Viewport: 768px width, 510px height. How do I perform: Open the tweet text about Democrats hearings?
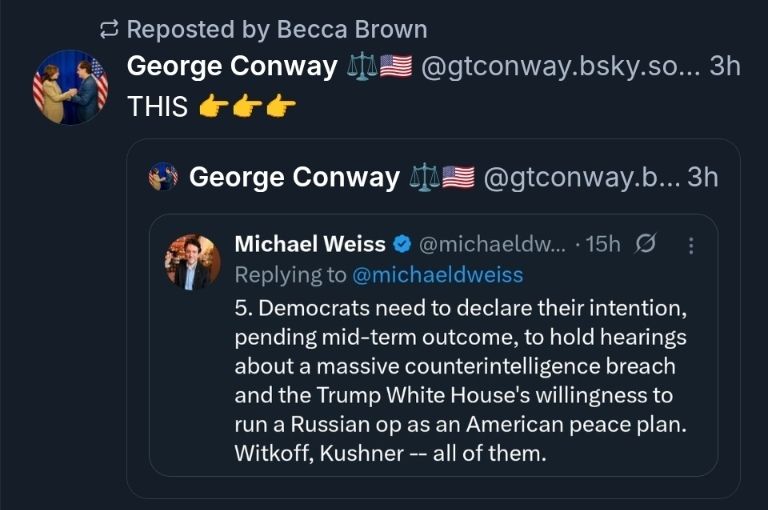pos(460,380)
